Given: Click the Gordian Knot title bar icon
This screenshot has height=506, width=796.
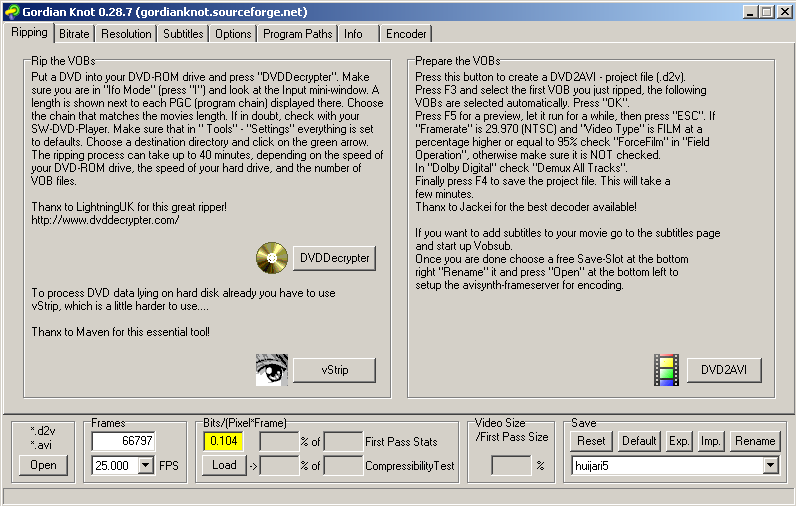Looking at the screenshot, I should coord(12,11).
